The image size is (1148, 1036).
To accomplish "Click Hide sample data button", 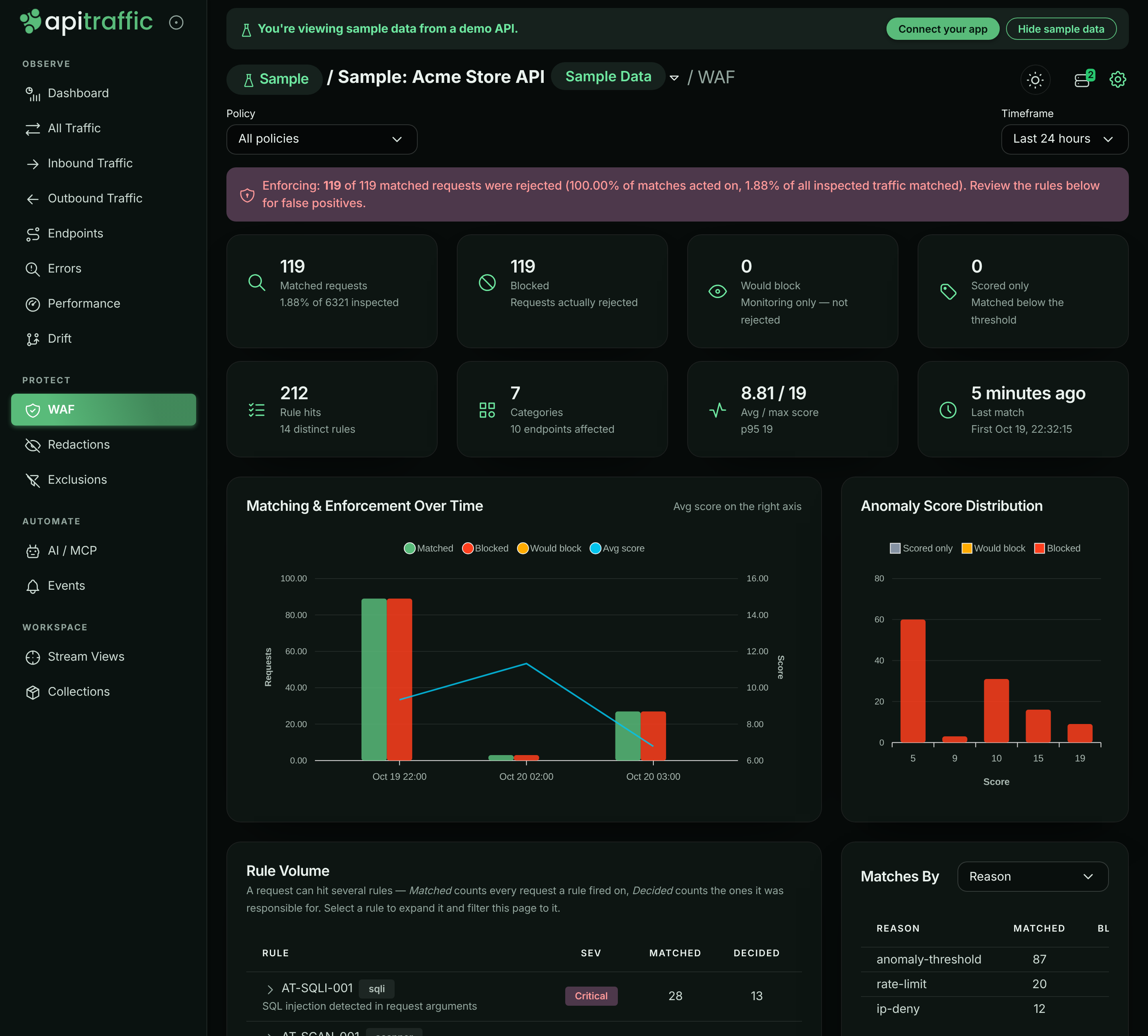I will pyautogui.click(x=1061, y=29).
